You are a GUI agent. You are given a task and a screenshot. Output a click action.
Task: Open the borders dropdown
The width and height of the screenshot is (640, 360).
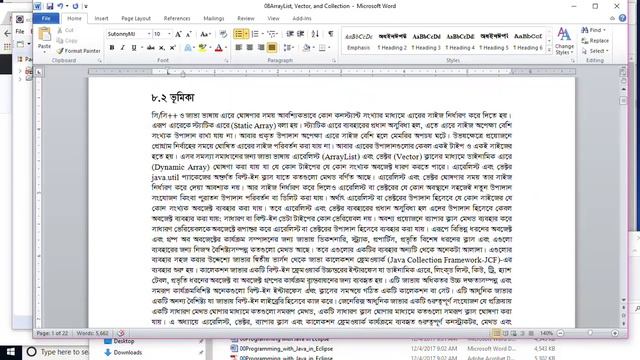tap(329, 48)
